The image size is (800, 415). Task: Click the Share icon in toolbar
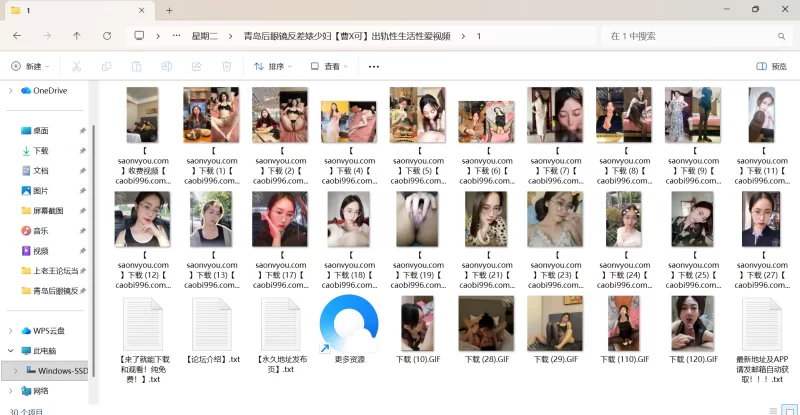pos(196,67)
